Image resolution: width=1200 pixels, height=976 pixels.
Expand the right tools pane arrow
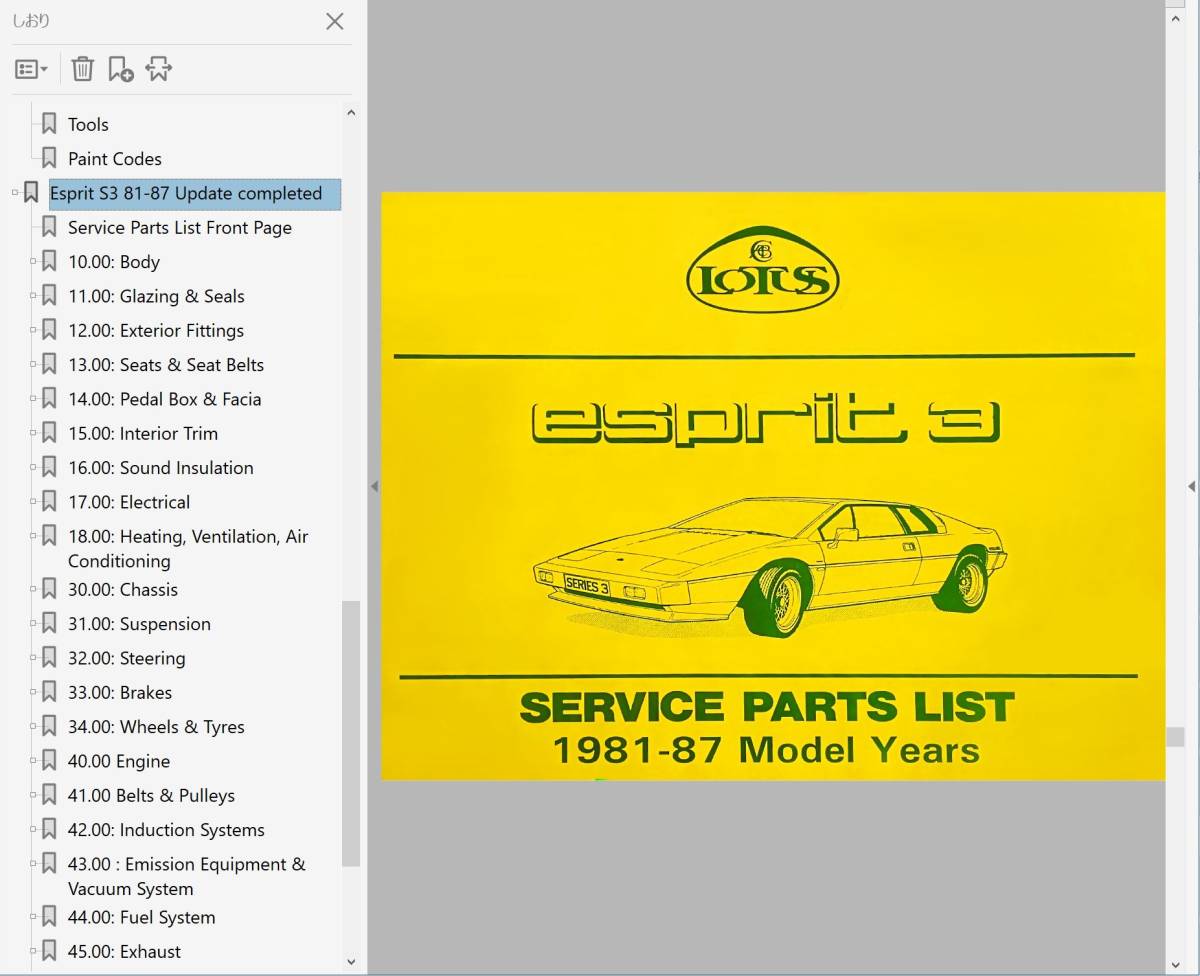pyautogui.click(x=1191, y=487)
